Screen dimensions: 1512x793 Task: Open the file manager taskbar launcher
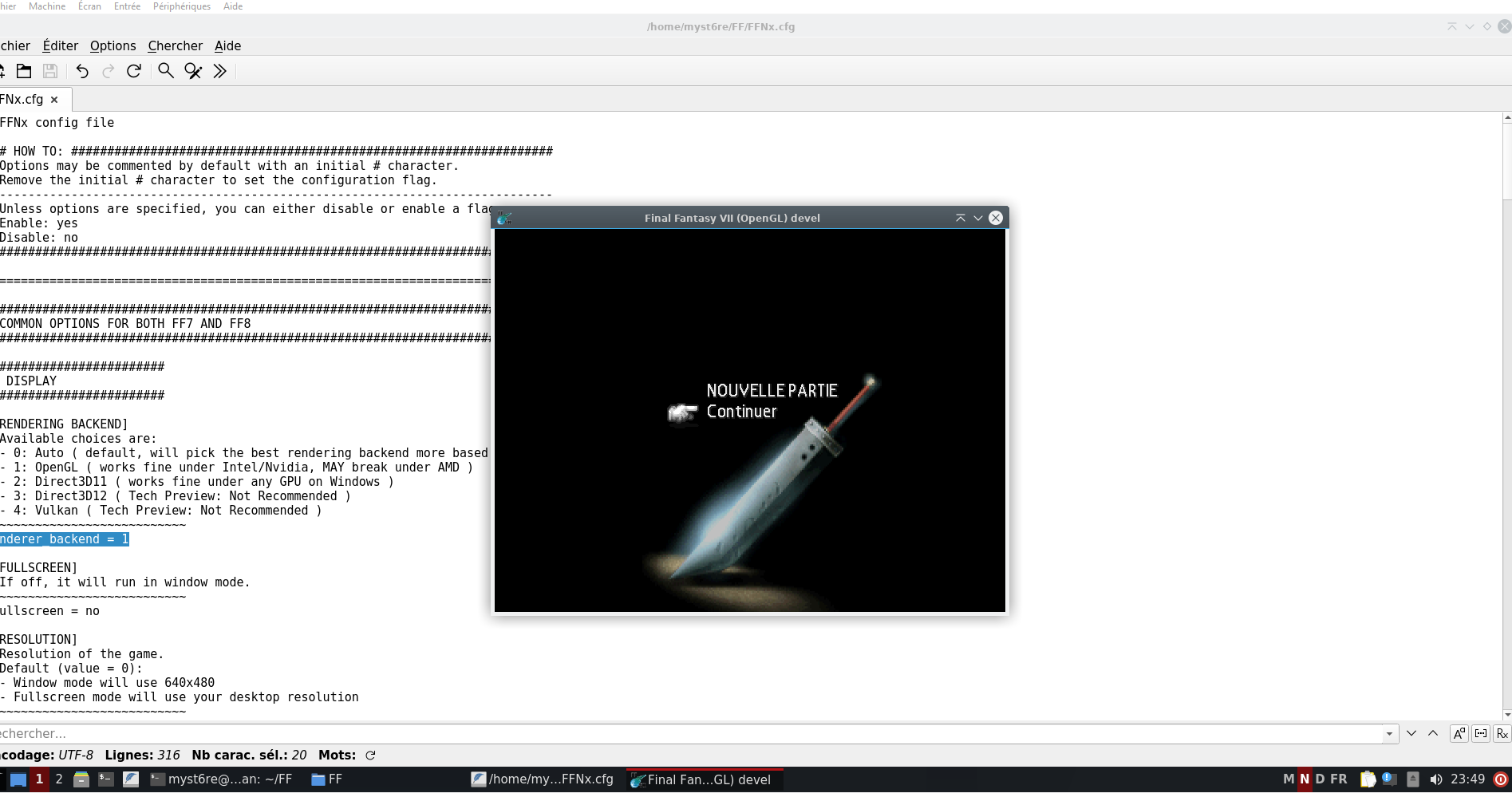(81, 779)
